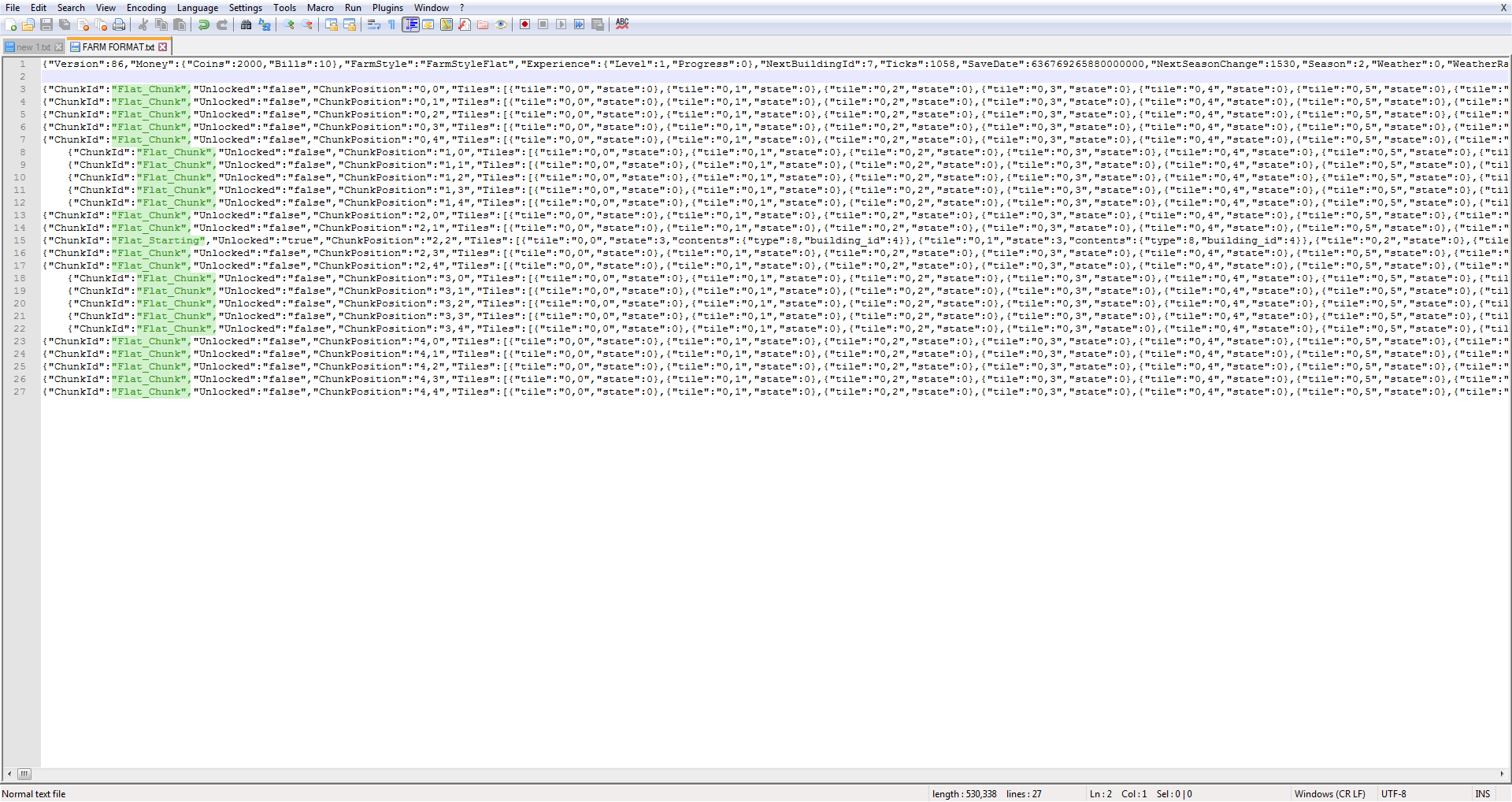This screenshot has height=802, width=1512.
Task: Click the Windows (CR LF) status bar field
Action: click(x=1330, y=794)
